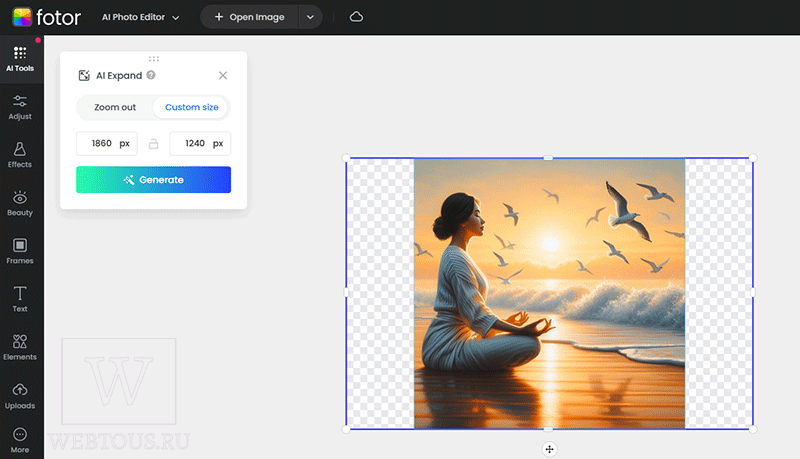Open the AI Tools sidebar panel

tap(20, 59)
